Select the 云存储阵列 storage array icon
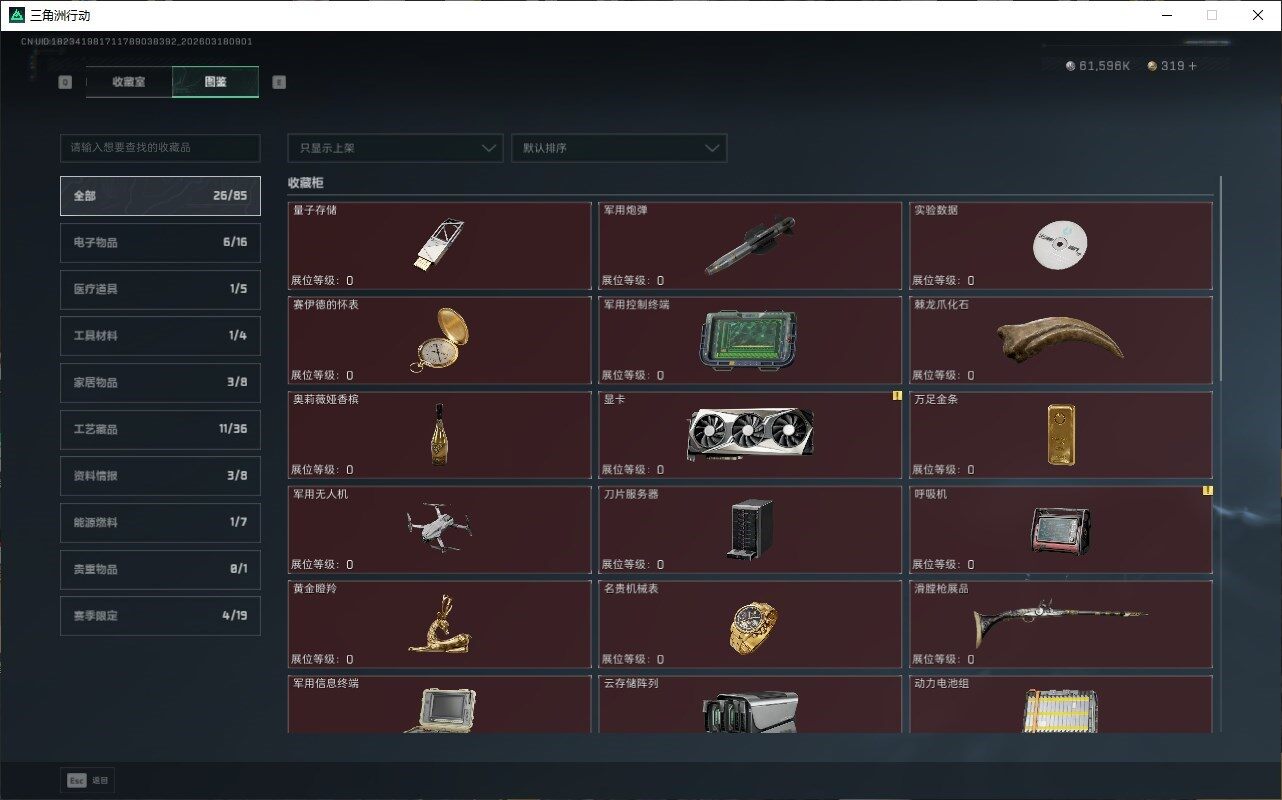The height and width of the screenshot is (800, 1282). pos(750,712)
